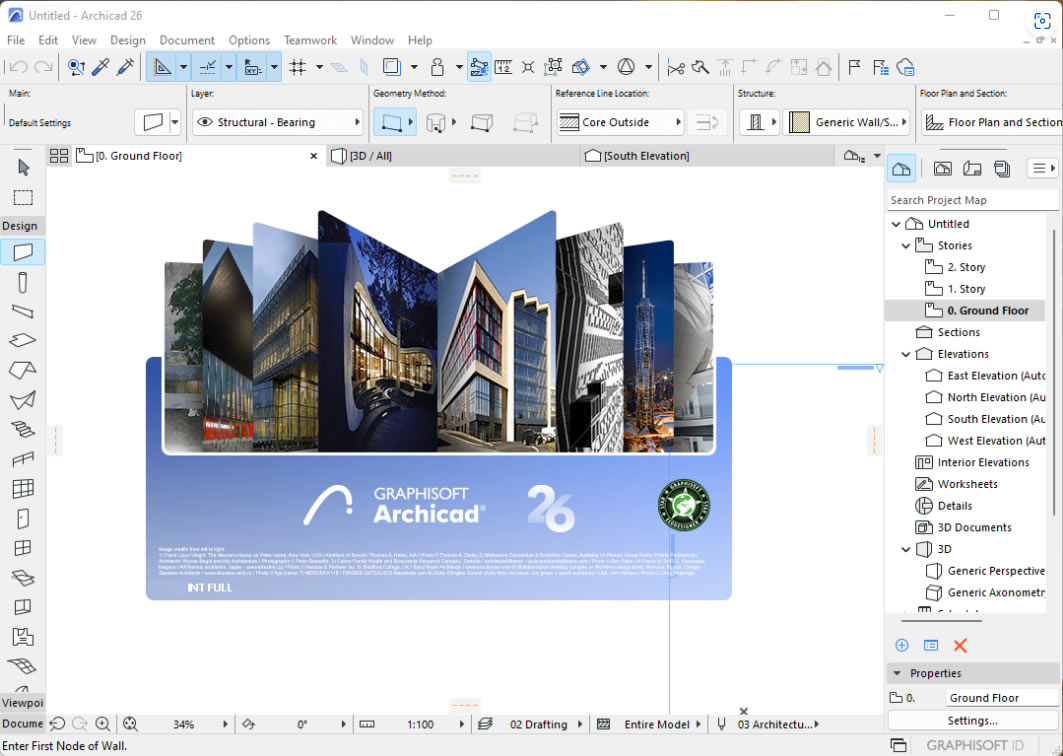Collapse the Elevations tree node

(906, 354)
